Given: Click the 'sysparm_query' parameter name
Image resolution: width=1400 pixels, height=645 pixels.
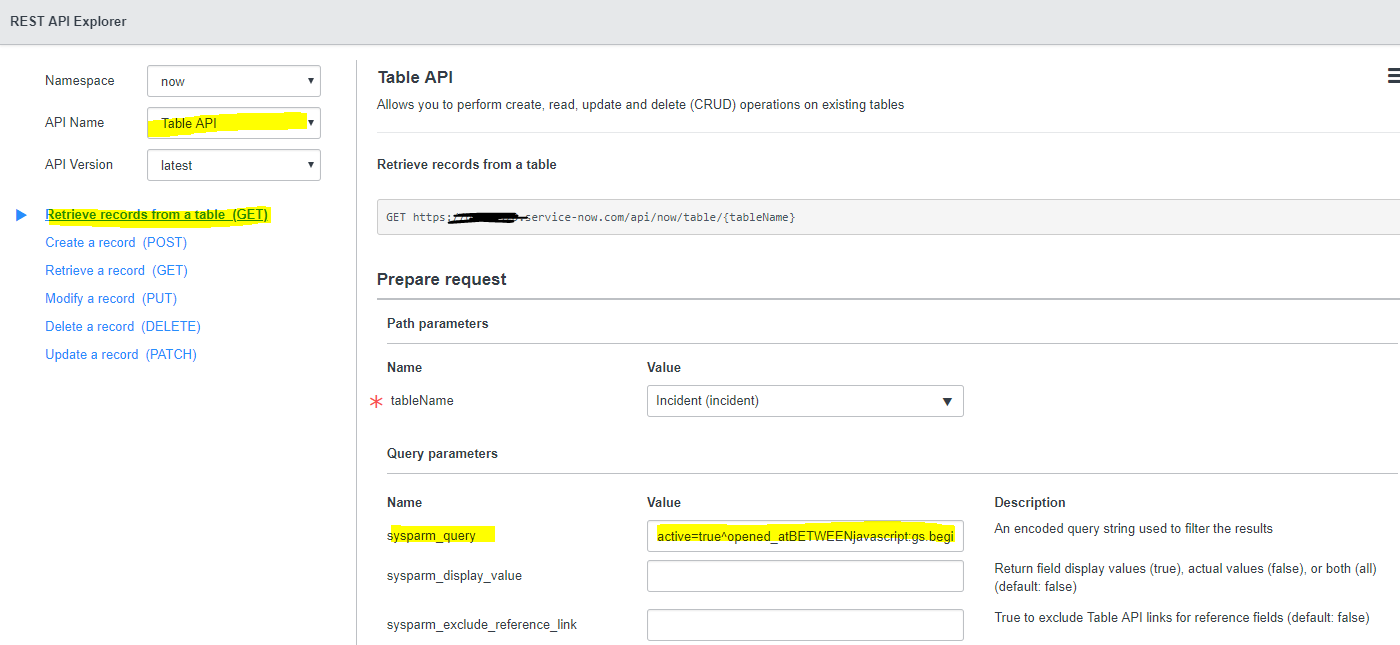Looking at the screenshot, I should (x=431, y=536).
